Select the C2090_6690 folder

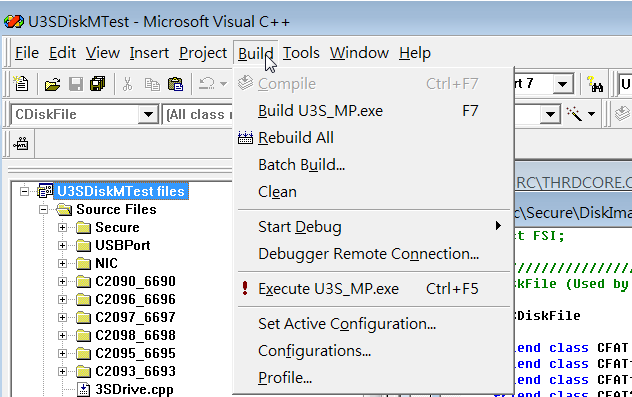(x=135, y=281)
